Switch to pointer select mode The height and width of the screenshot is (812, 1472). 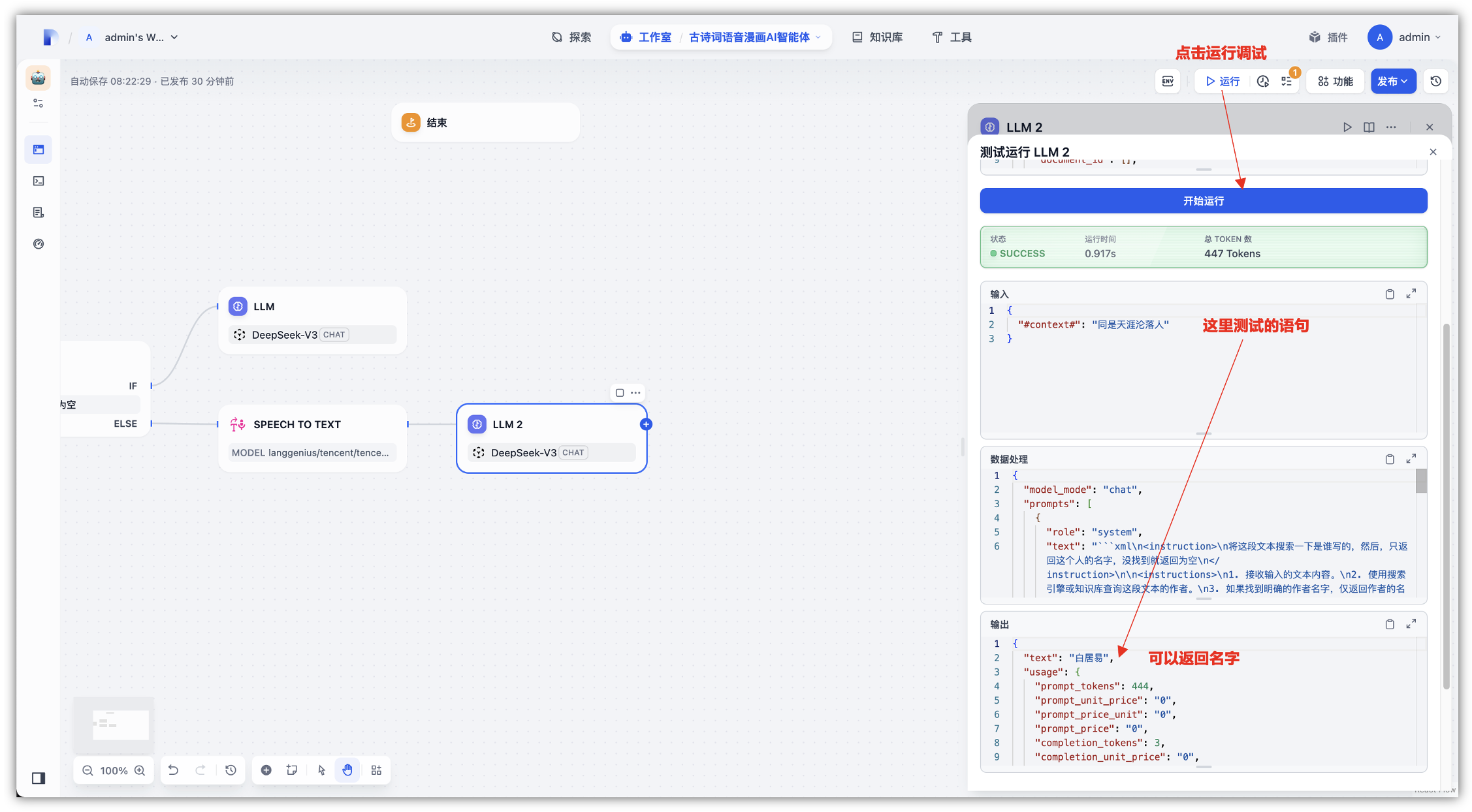click(x=321, y=770)
